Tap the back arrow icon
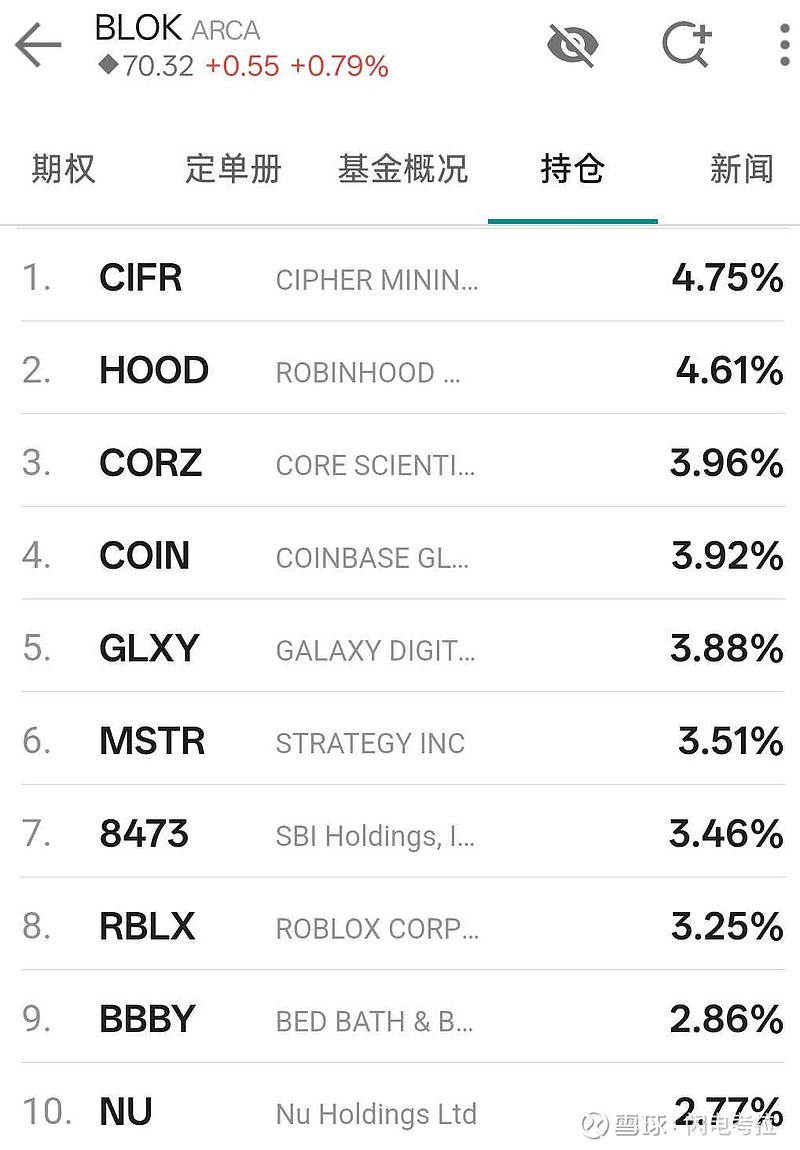 38,46
